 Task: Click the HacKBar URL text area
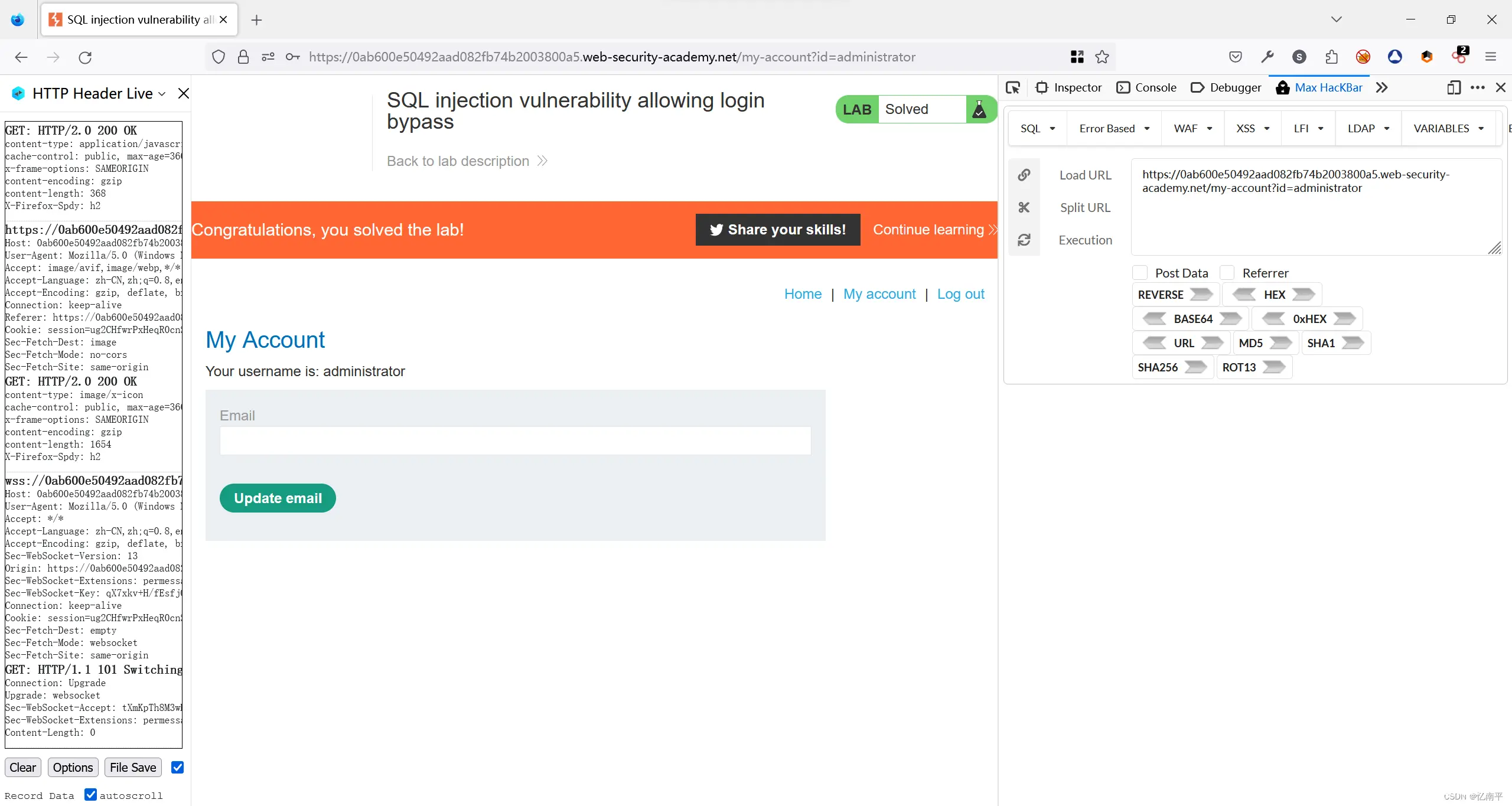pyautogui.click(x=1316, y=207)
